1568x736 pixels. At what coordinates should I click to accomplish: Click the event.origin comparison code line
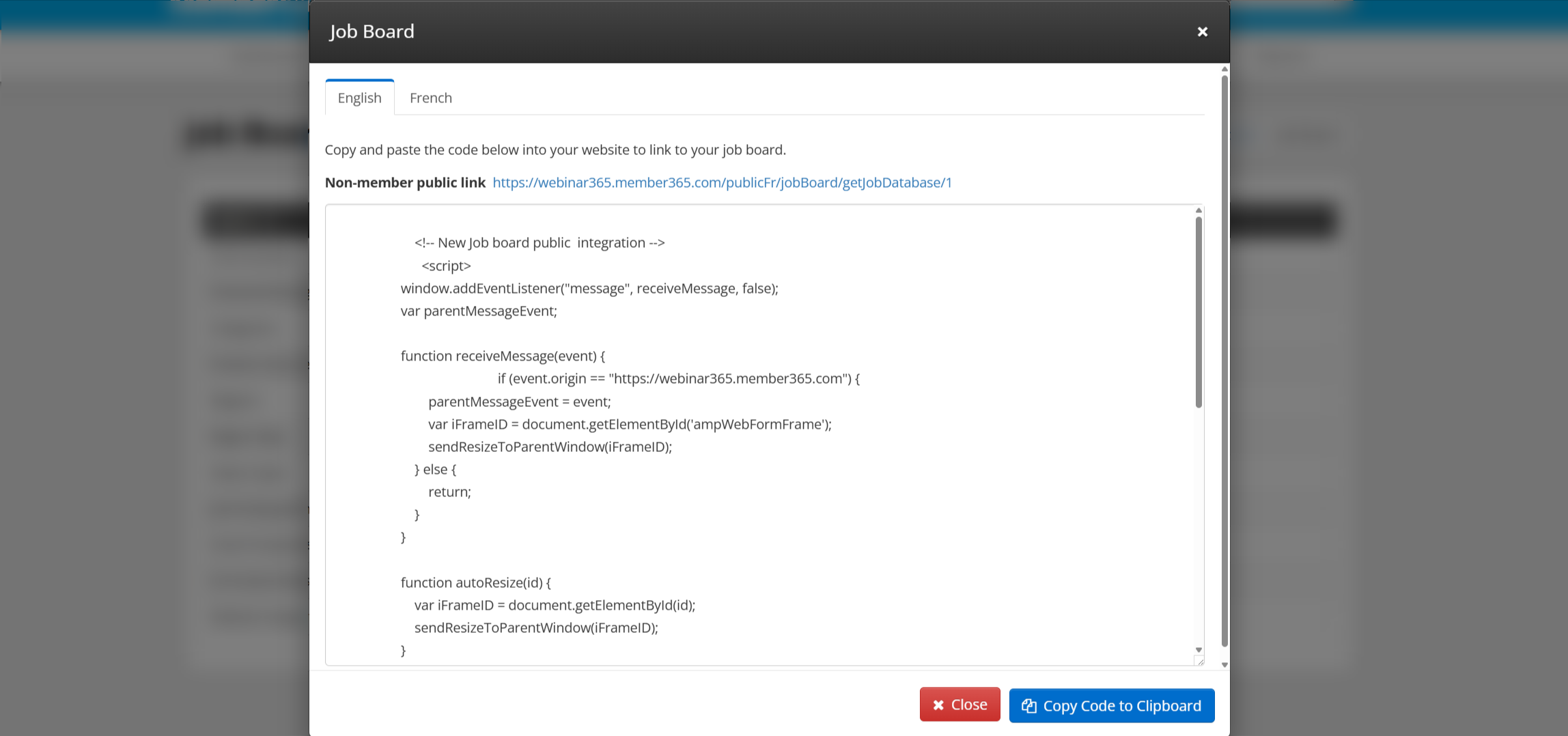(x=678, y=378)
